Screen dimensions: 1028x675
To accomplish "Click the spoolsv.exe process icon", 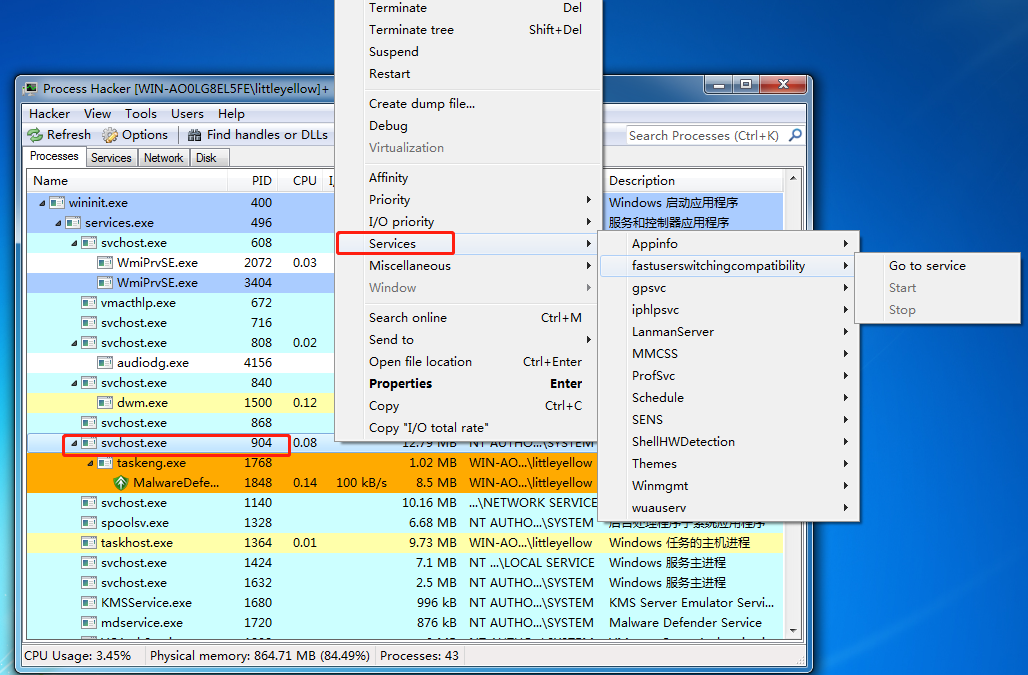I will tap(89, 523).
